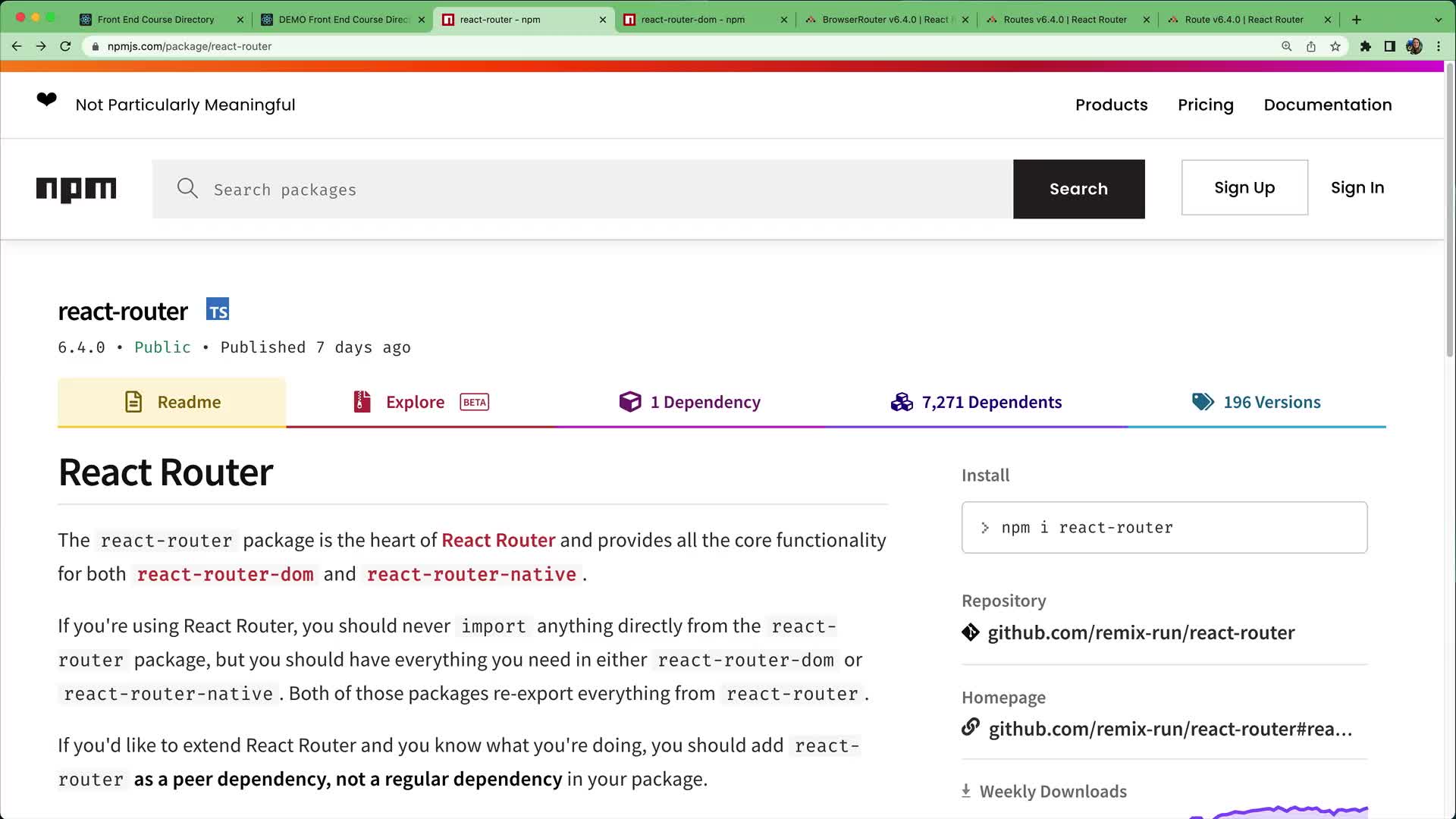Open the github.com/remix-run/react-router repository link

(x=1141, y=632)
